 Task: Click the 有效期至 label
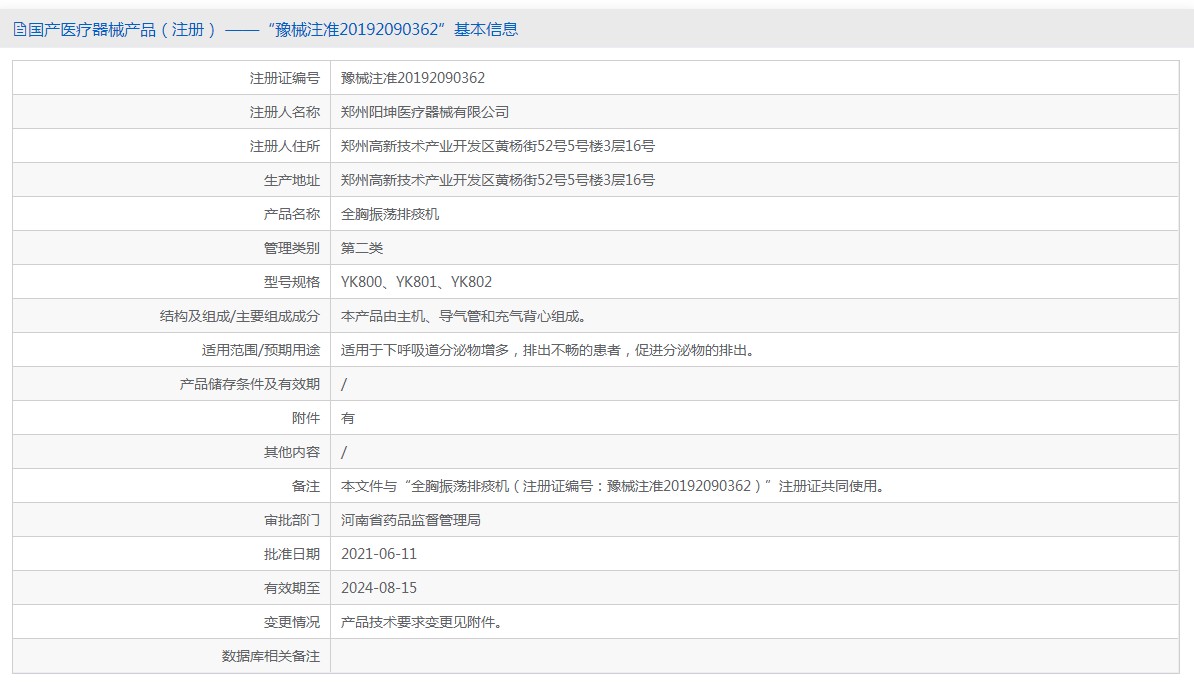tap(292, 588)
